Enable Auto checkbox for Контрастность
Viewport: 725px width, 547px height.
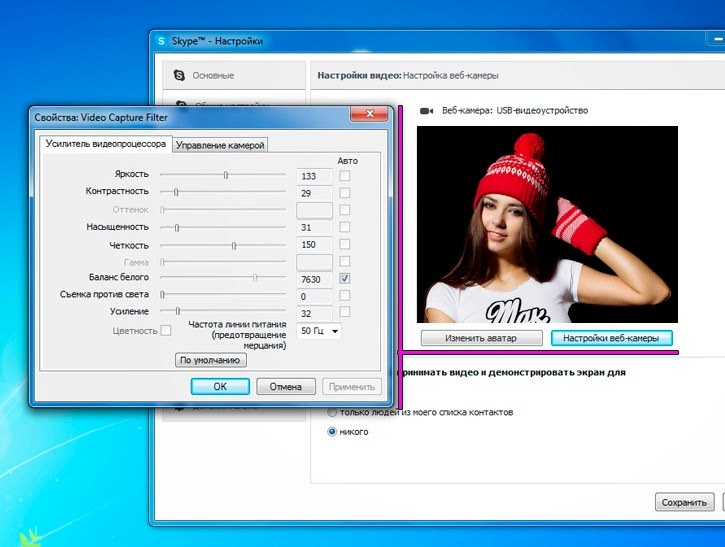coord(344,193)
